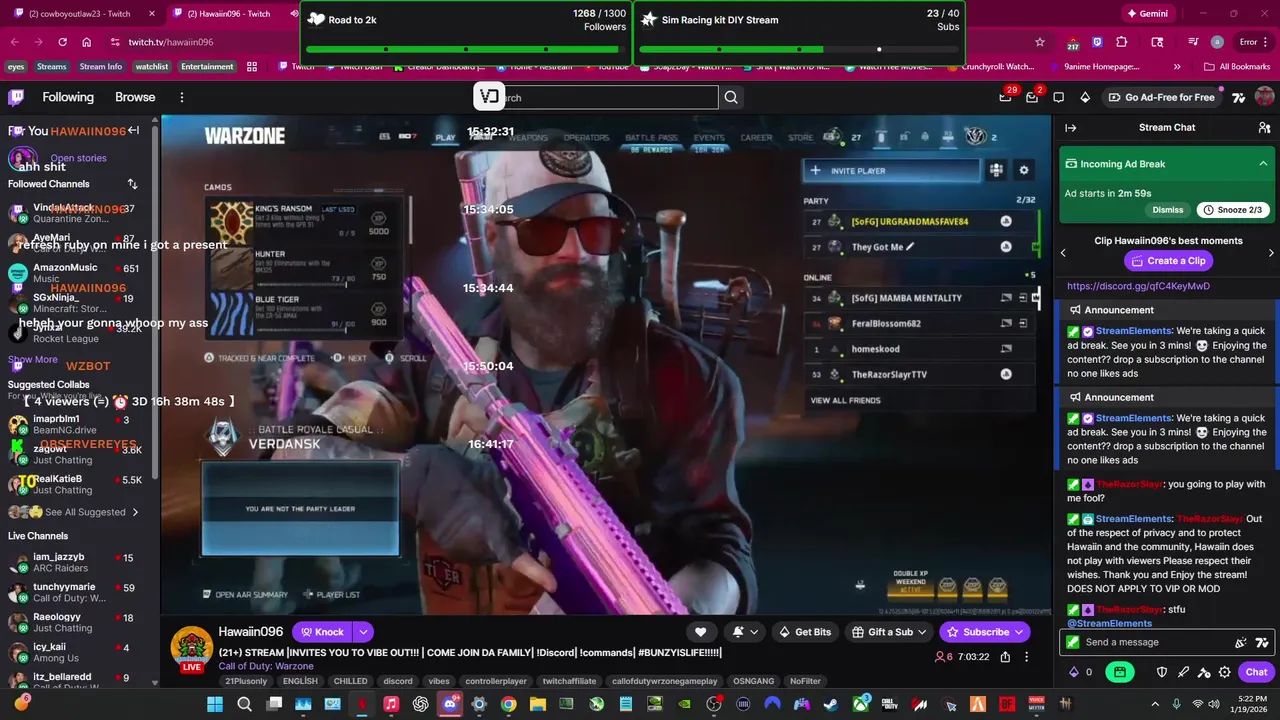Click the Get Bits button under stream
The image size is (1280, 720).
(x=804, y=632)
